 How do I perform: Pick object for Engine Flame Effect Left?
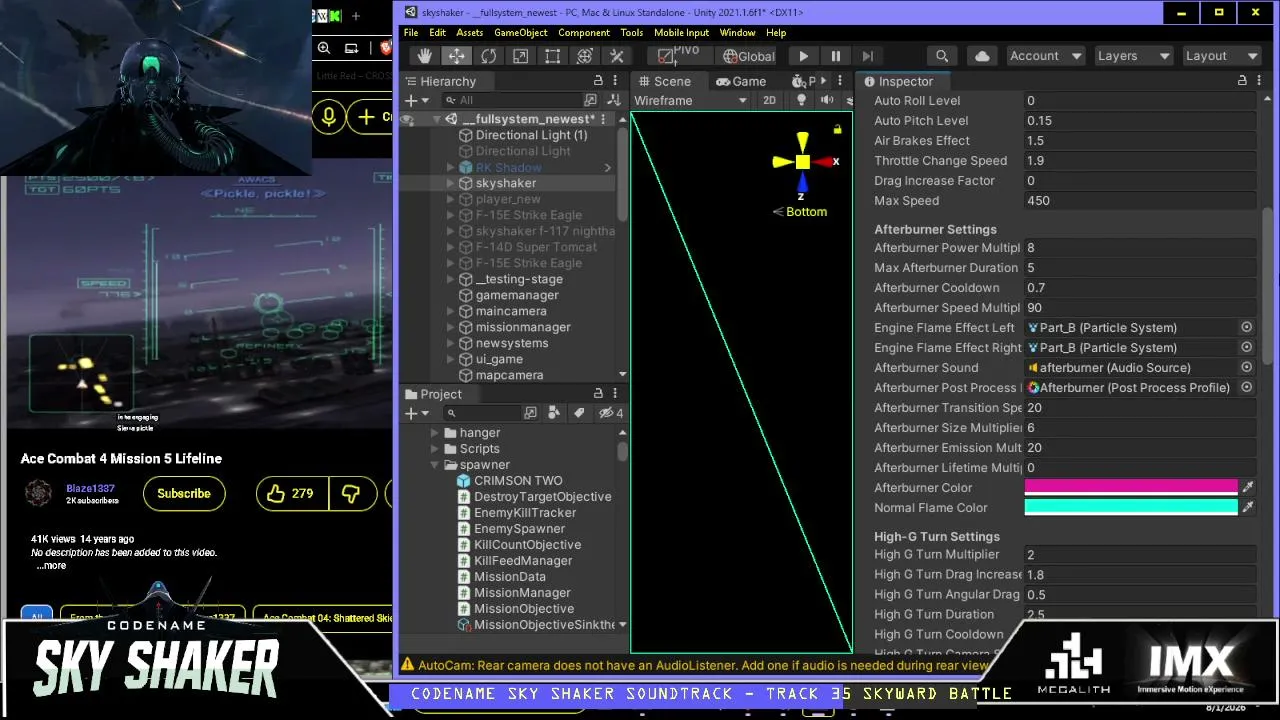click(1247, 328)
